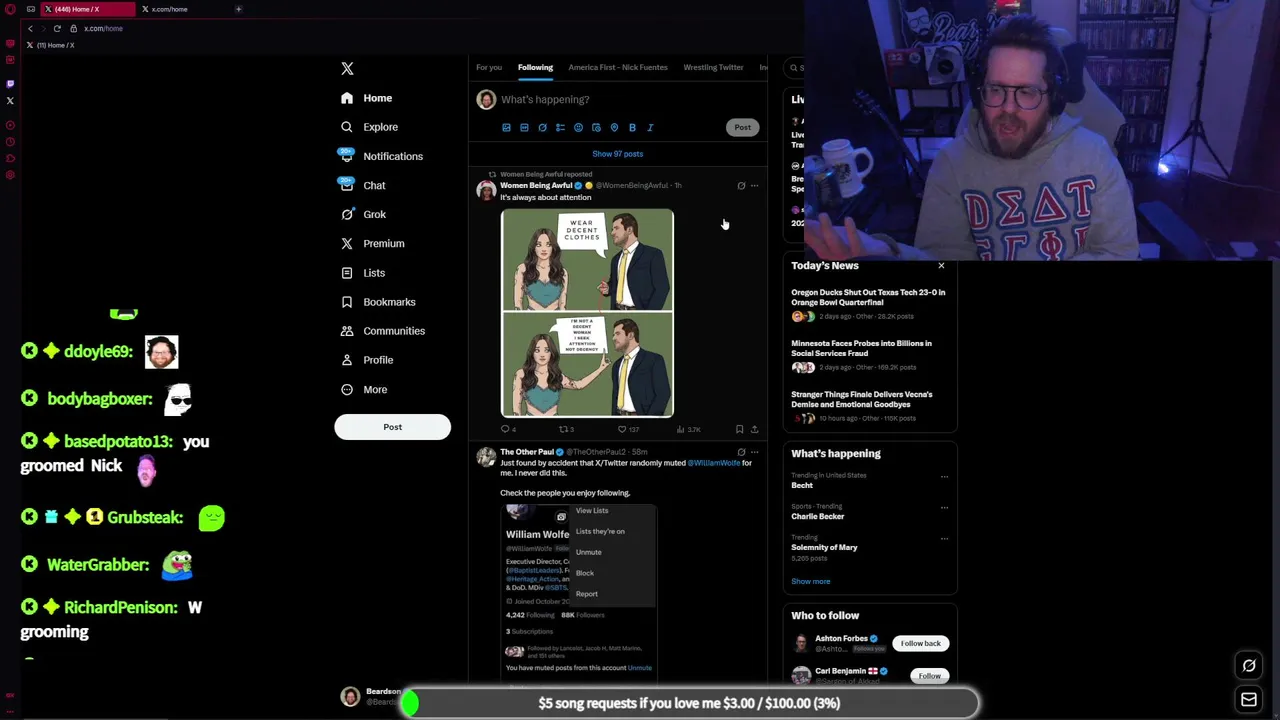This screenshot has height=720, width=1280.
Task: Click the Solemnity of Mary trend
Action: pyautogui.click(x=824, y=547)
